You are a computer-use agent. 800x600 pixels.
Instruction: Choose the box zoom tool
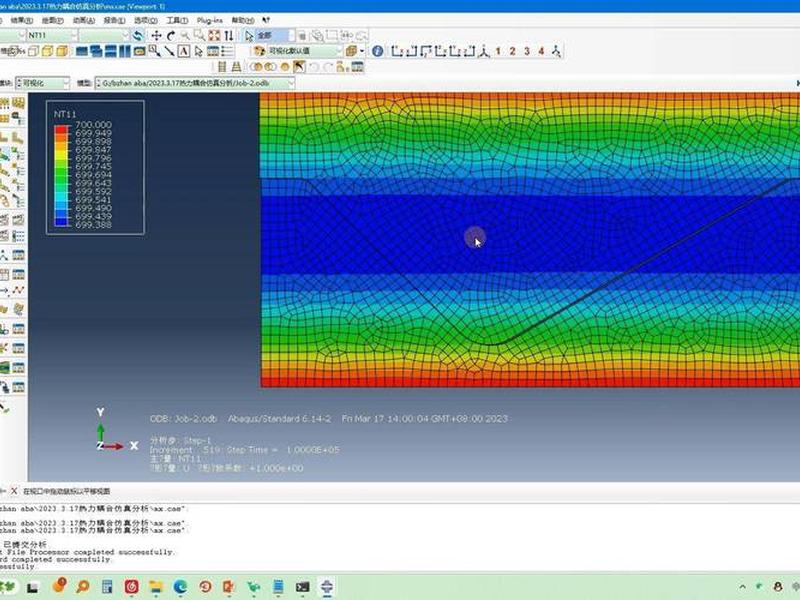click(199, 35)
